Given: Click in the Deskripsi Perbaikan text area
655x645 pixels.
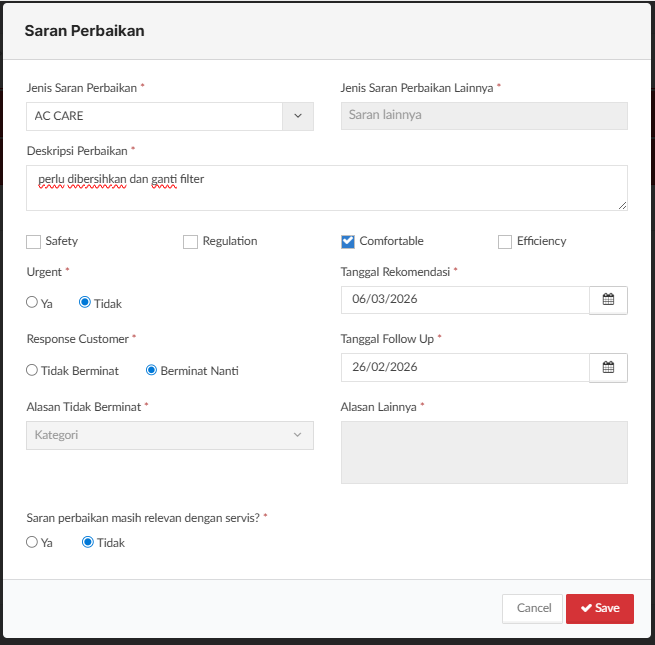Looking at the screenshot, I should pyautogui.click(x=327, y=188).
